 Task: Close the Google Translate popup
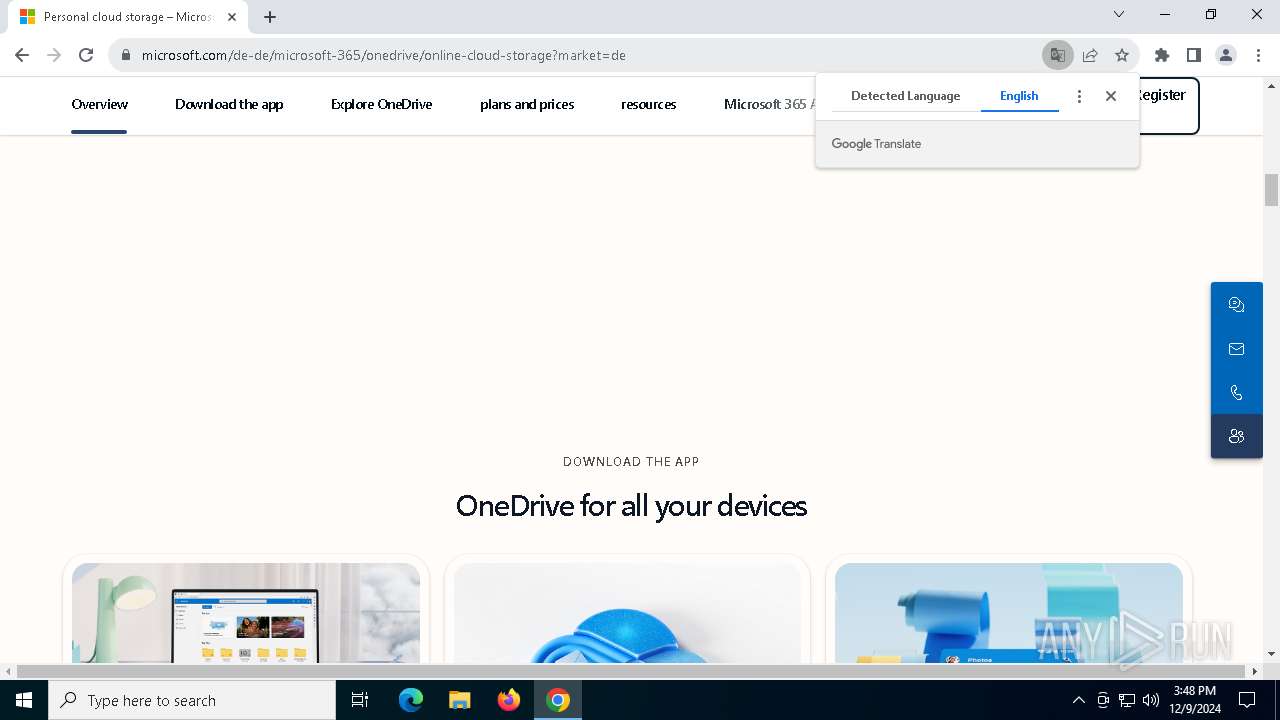coord(1111,96)
